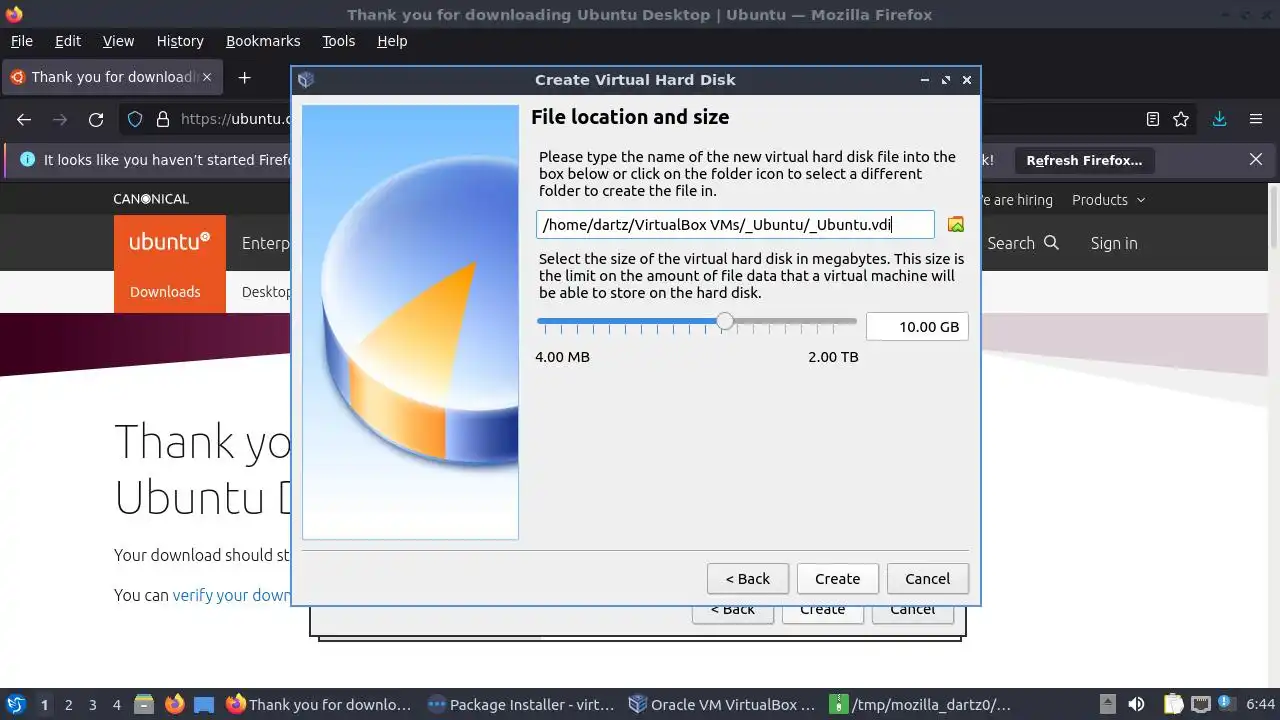The height and width of the screenshot is (720, 1280).
Task: Open the Edit menu in Firefox
Action: [68, 41]
